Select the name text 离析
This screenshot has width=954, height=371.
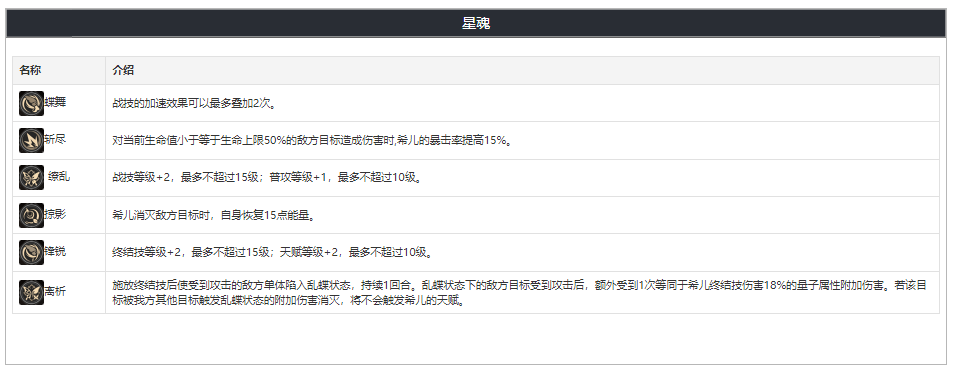[55, 292]
